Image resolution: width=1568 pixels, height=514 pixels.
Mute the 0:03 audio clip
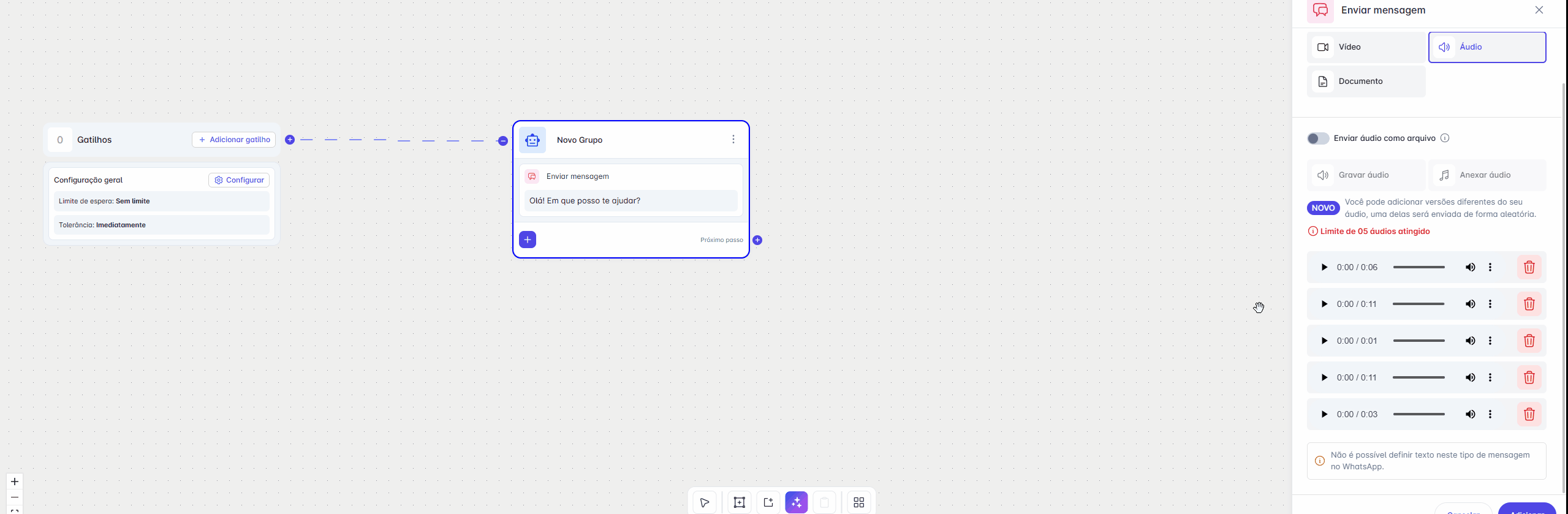[x=1470, y=414]
